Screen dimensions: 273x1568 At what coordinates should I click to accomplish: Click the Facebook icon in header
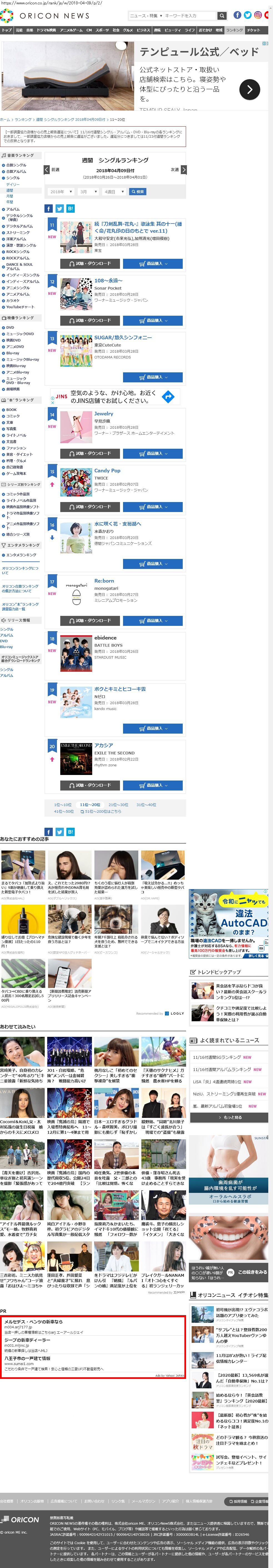pyautogui.click(x=237, y=15)
